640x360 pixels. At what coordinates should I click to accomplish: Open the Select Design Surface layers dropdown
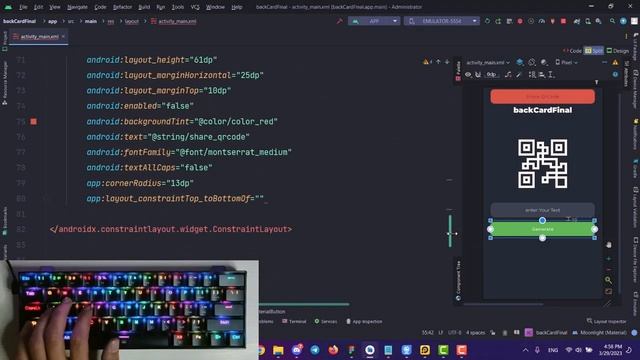pyautogui.click(x=520, y=62)
